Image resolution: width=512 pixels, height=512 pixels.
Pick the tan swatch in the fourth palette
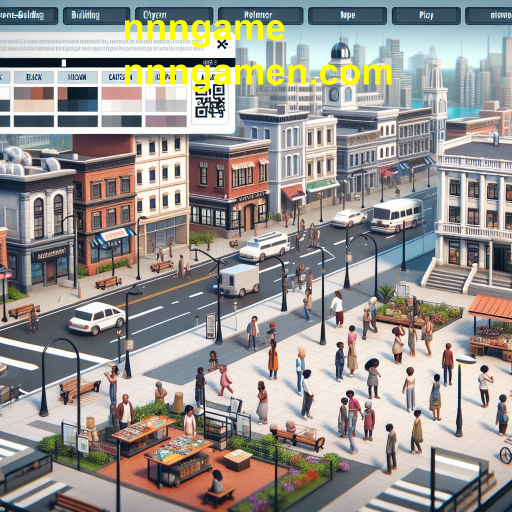[x=161, y=93]
